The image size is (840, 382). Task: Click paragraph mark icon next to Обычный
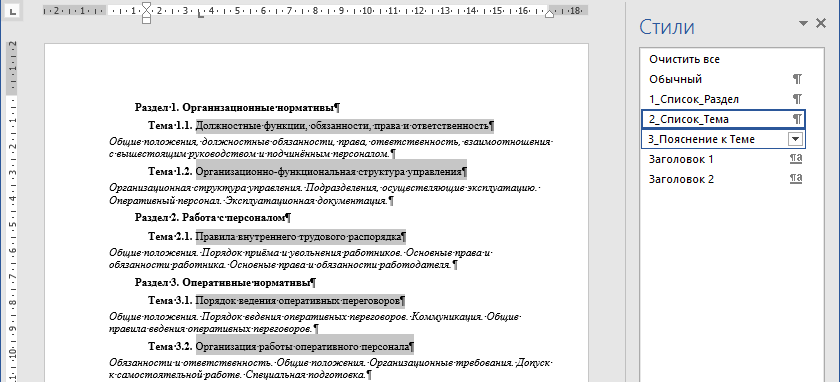pyautogui.click(x=797, y=79)
